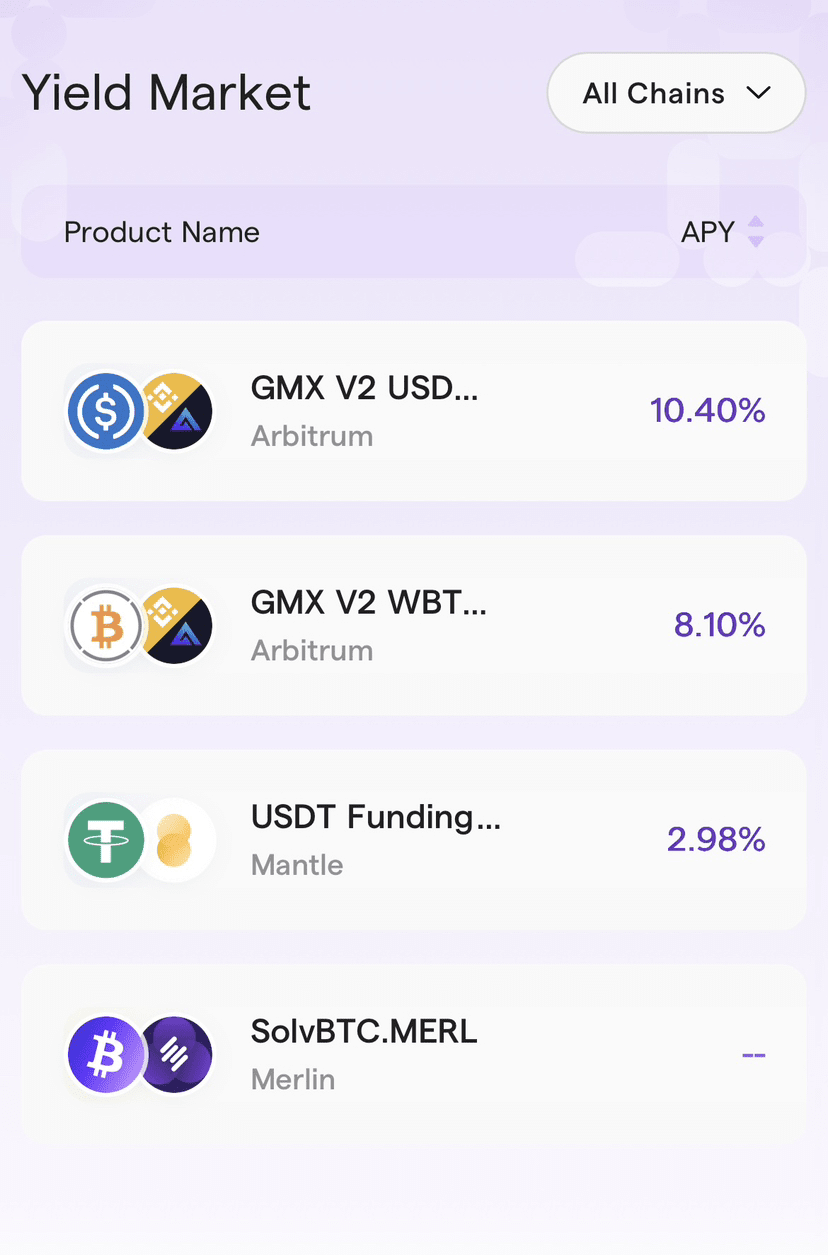Click the Merlin chain striped icon
828x1255 pixels.
tap(174, 1055)
